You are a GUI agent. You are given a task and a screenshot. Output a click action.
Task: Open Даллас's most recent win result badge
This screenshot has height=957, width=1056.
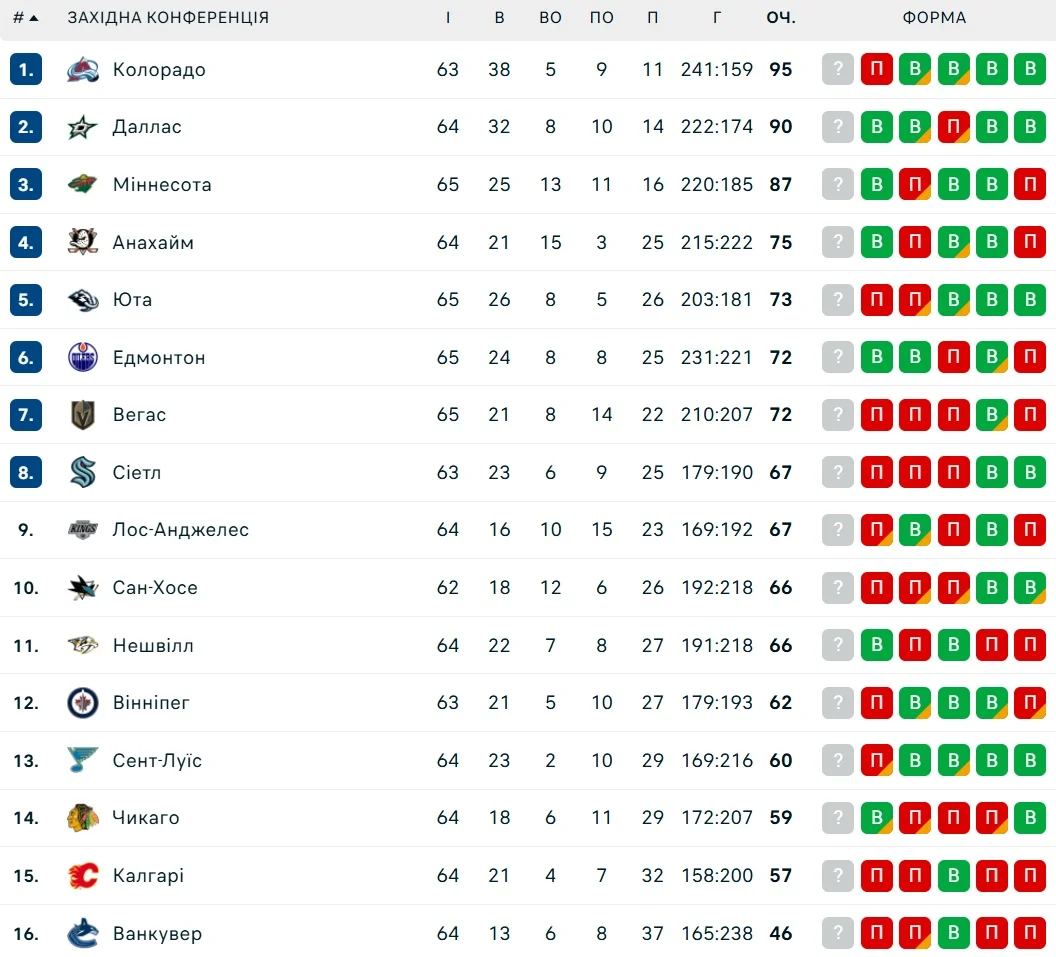pos(876,127)
